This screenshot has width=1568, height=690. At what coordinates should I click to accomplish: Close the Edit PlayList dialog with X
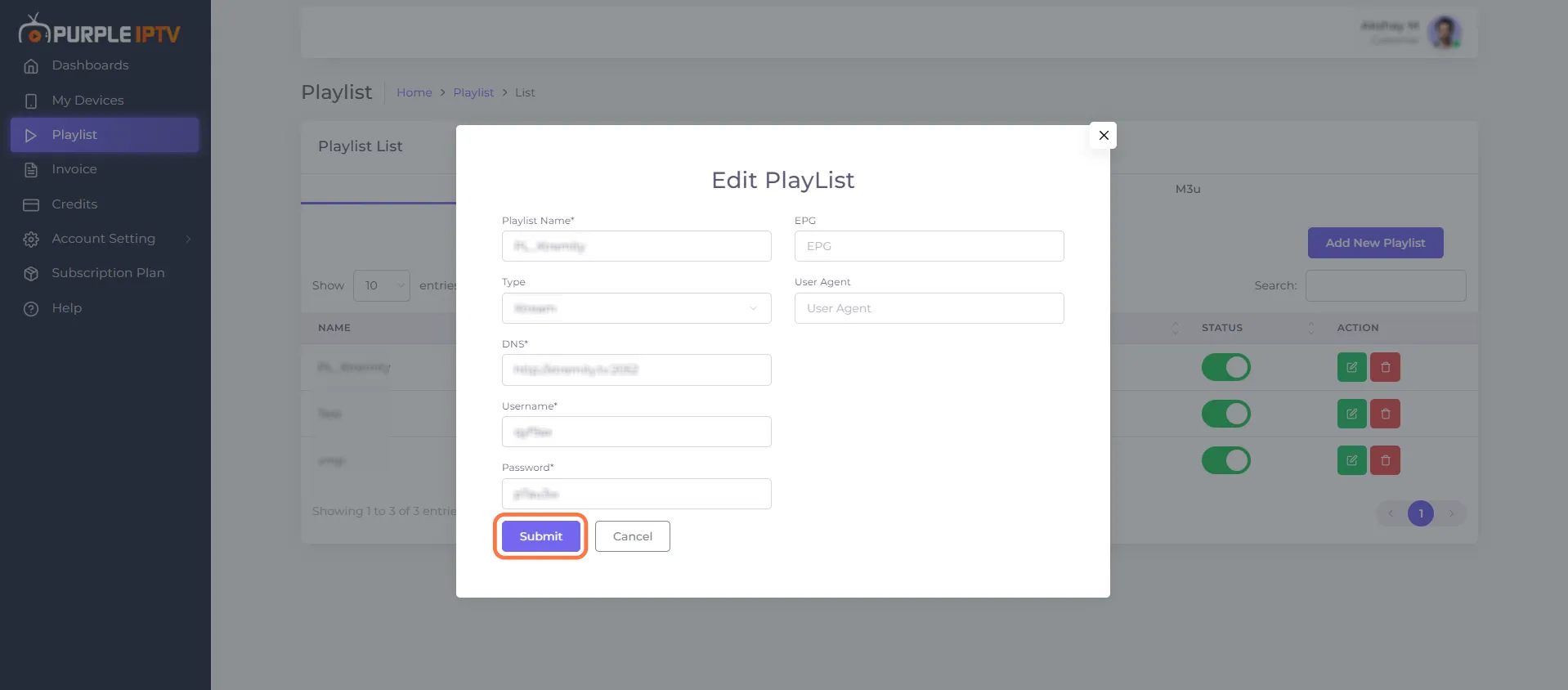1104,136
